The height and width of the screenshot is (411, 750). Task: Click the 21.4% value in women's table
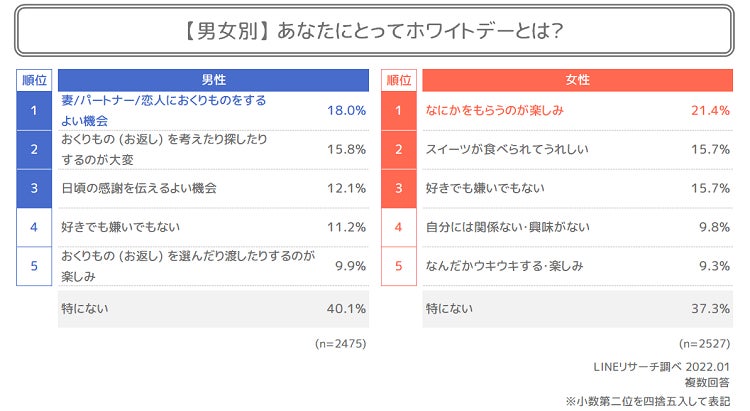711,111
